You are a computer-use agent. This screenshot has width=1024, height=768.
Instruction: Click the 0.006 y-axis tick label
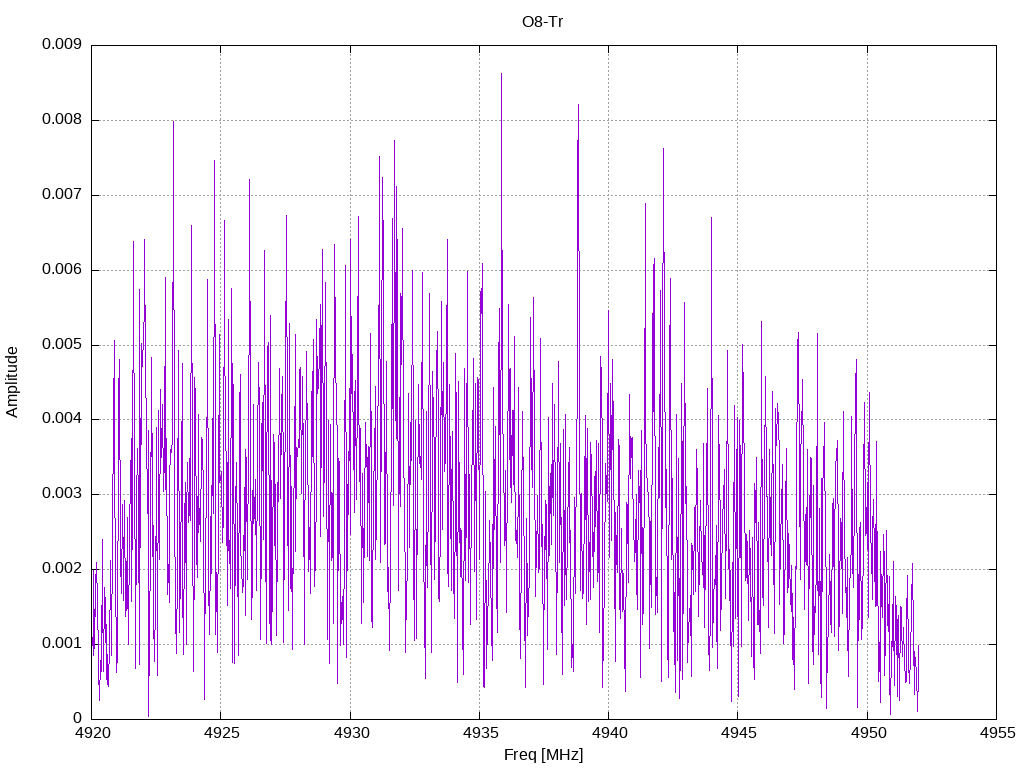62,270
